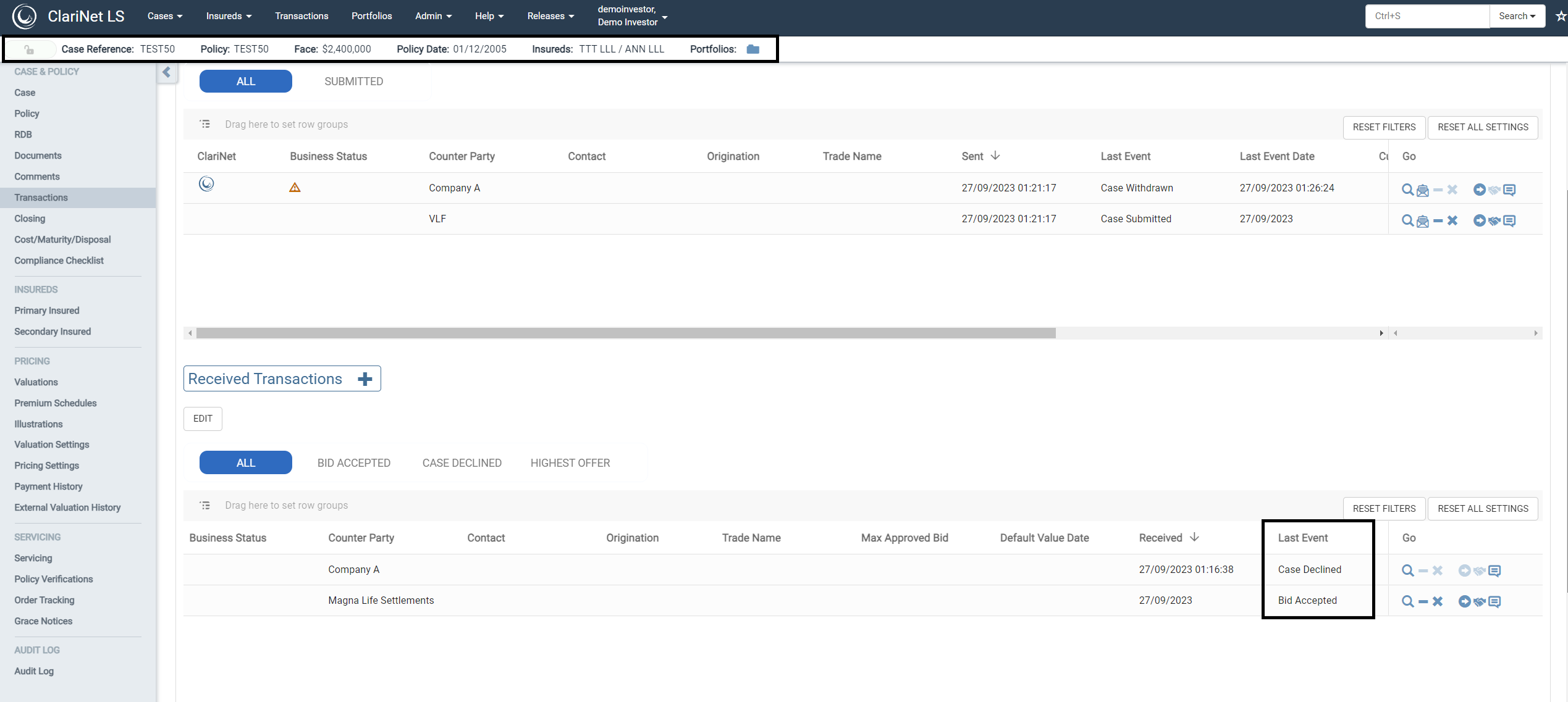Screen dimensions: 1568x702
Task: Open the Cases dropdown menu
Action: 165,16
